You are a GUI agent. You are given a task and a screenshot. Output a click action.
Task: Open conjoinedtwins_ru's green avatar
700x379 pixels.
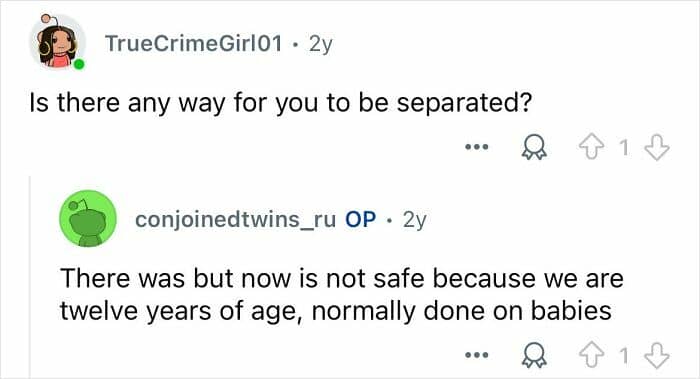(x=88, y=219)
